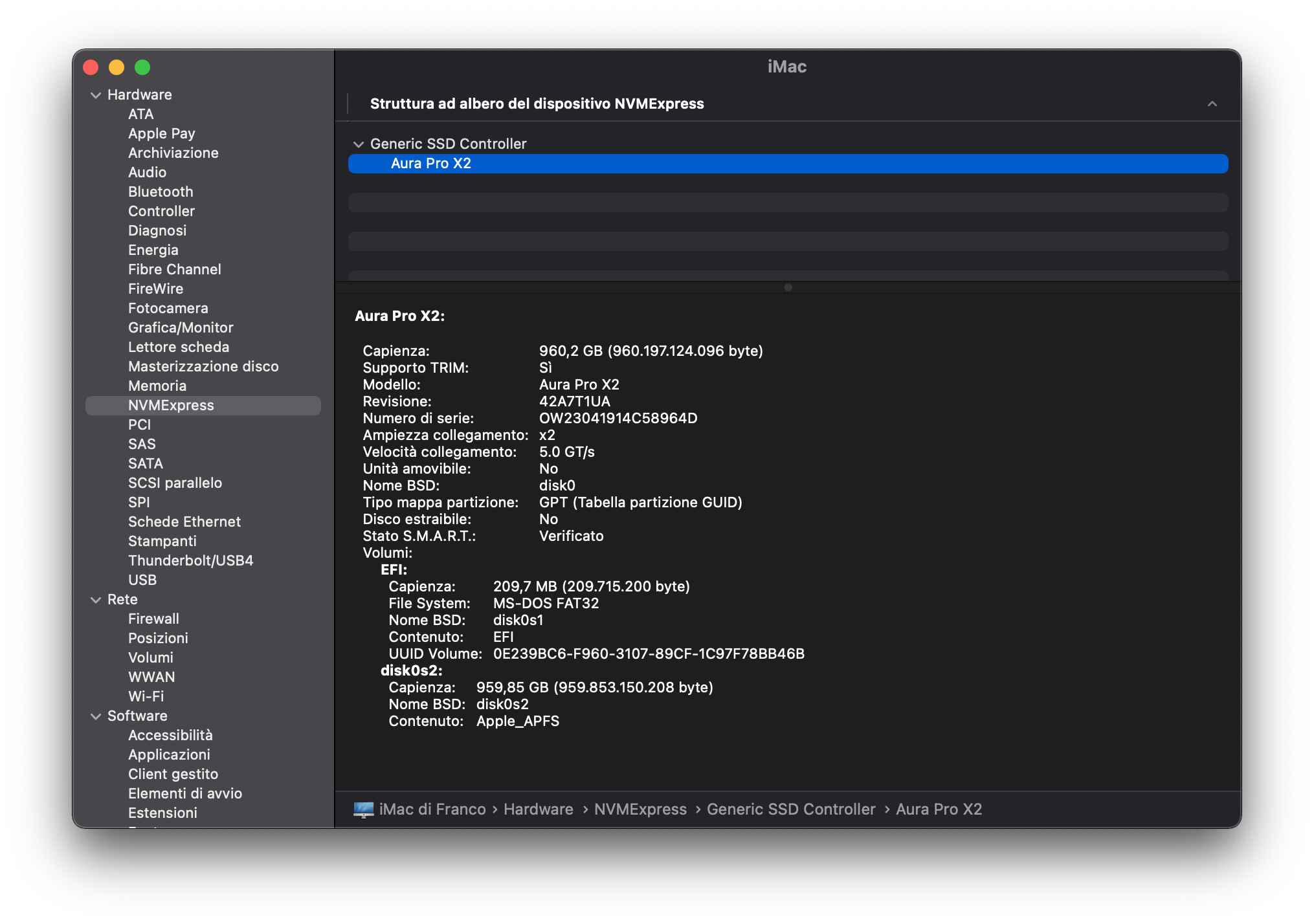Image resolution: width=1314 pixels, height=924 pixels.
Task: Select Archiviazione in the sidebar
Action: point(173,153)
